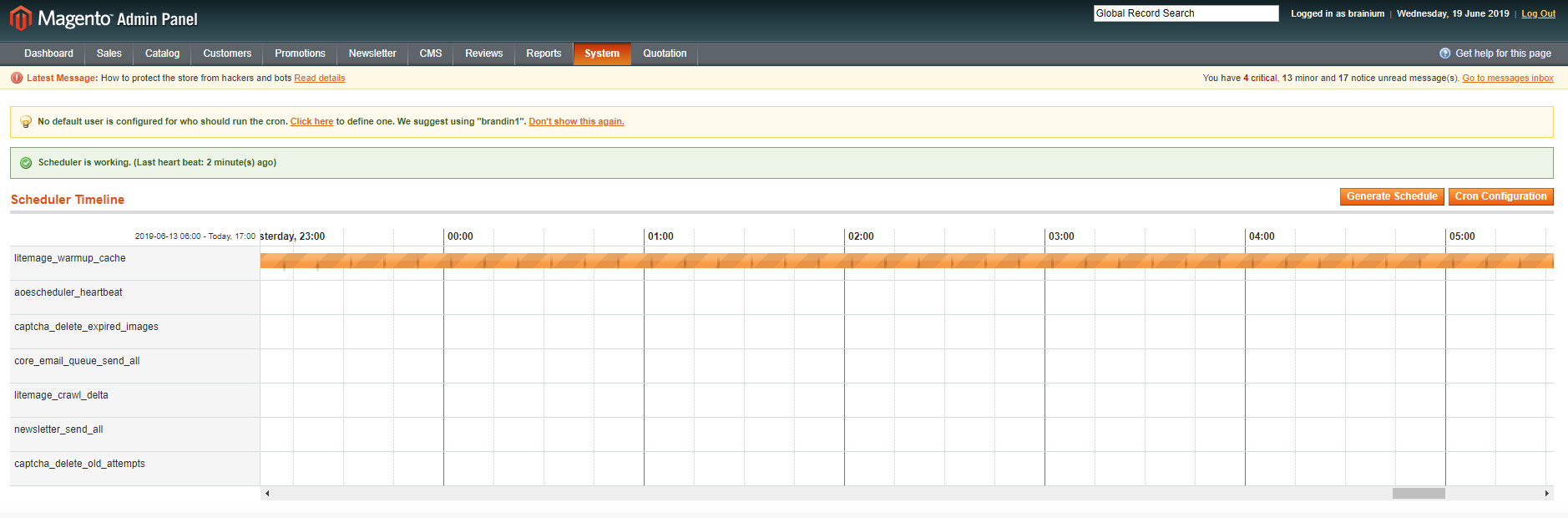
Task: Open the Reviews menu
Action: coord(484,53)
